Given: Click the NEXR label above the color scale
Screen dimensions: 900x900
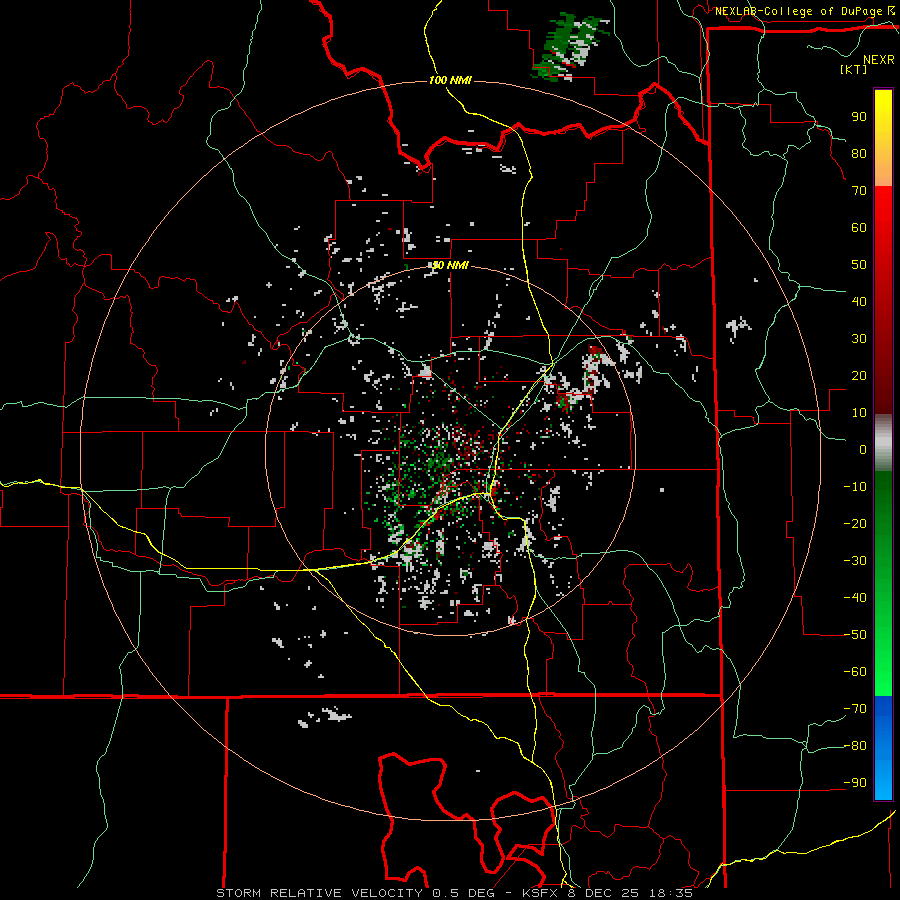Looking at the screenshot, I should [x=879, y=60].
